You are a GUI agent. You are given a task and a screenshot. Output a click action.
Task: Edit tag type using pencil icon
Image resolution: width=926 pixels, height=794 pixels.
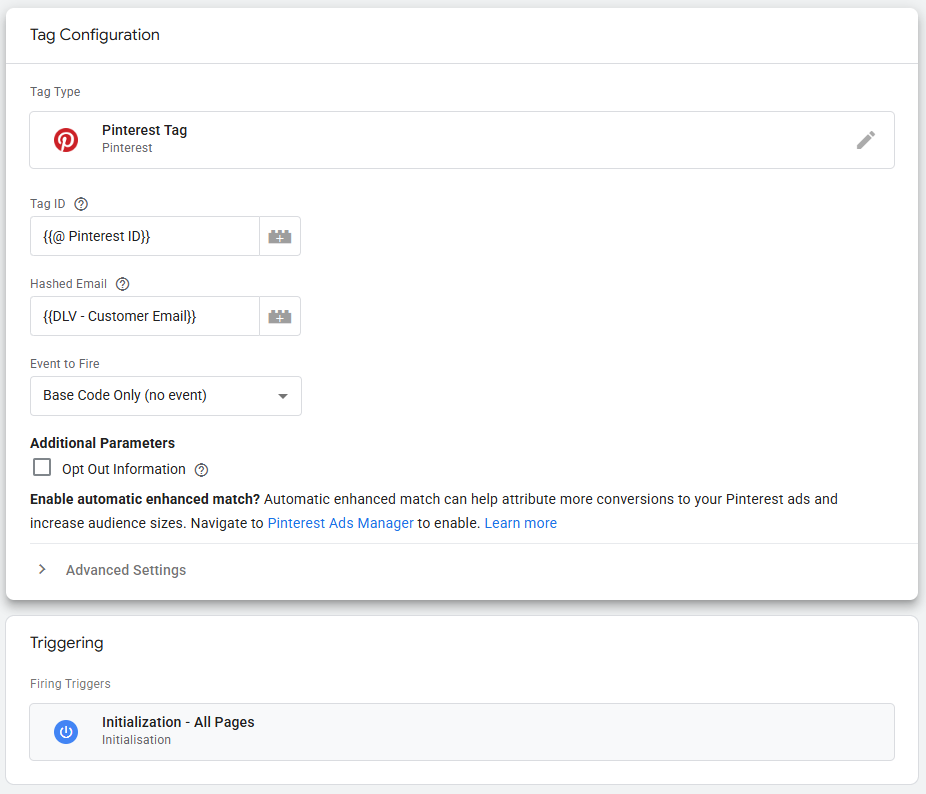pos(866,140)
